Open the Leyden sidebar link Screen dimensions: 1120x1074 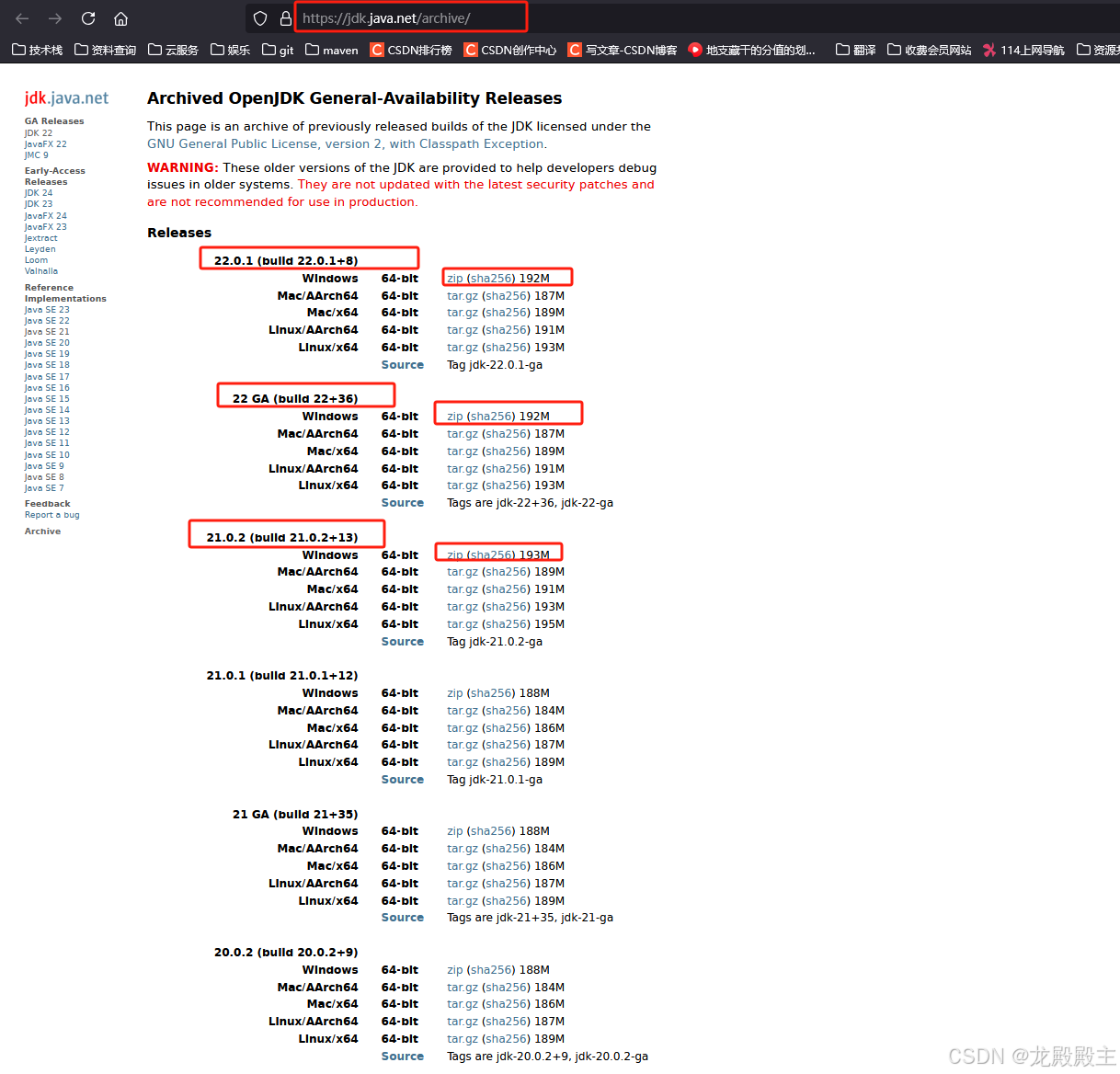[40, 249]
